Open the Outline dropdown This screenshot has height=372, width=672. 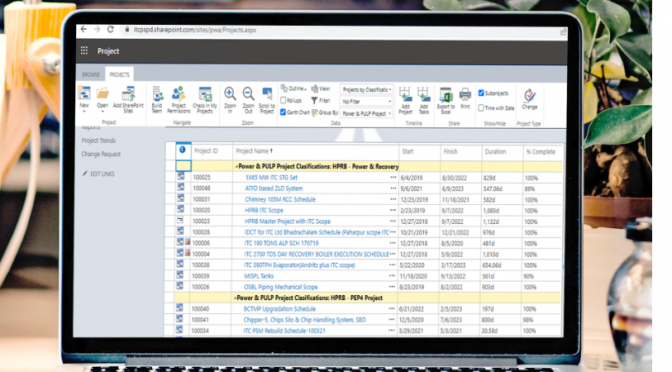point(294,88)
